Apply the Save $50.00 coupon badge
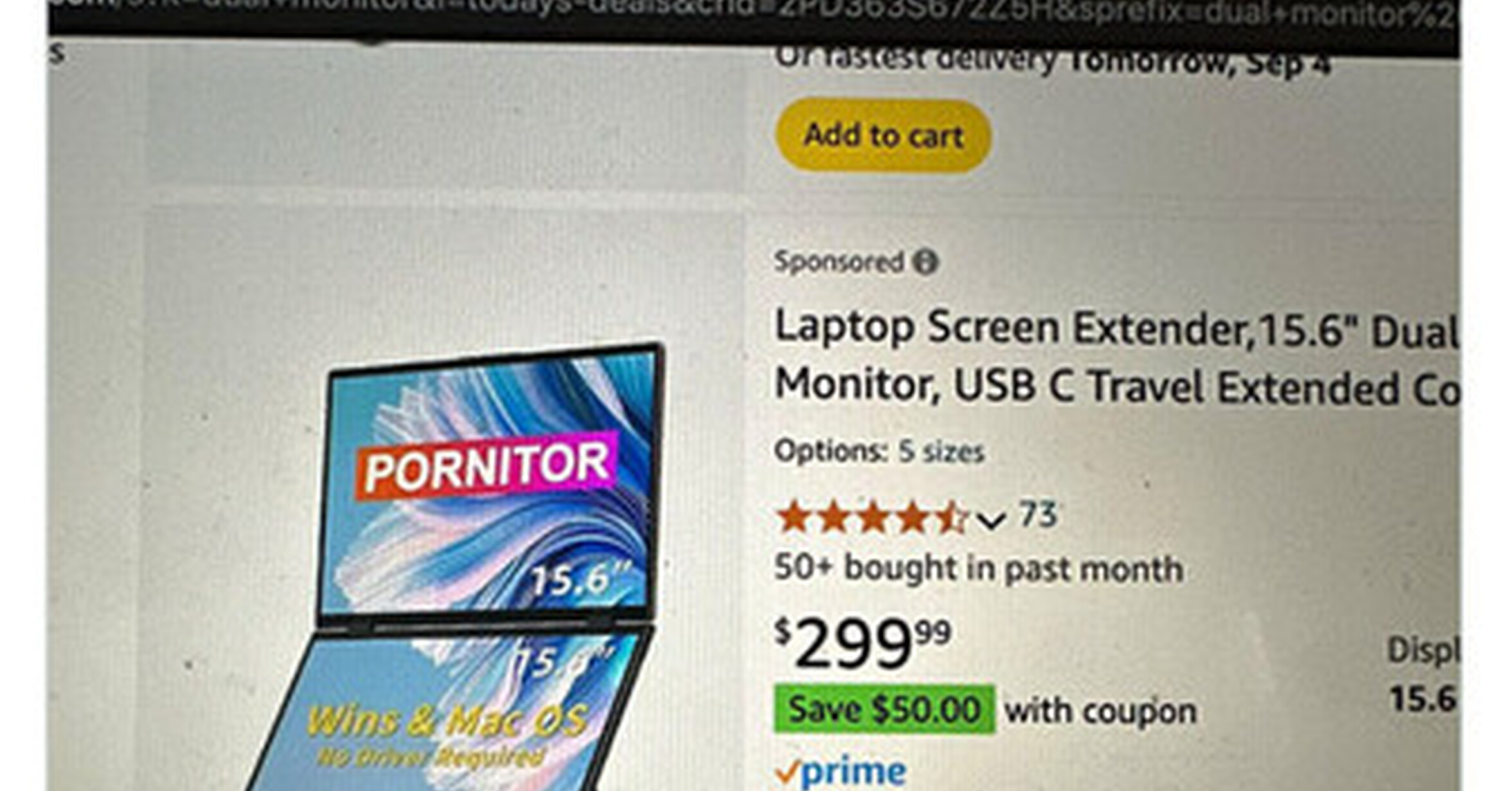The width and height of the screenshot is (1512, 791). [884, 710]
